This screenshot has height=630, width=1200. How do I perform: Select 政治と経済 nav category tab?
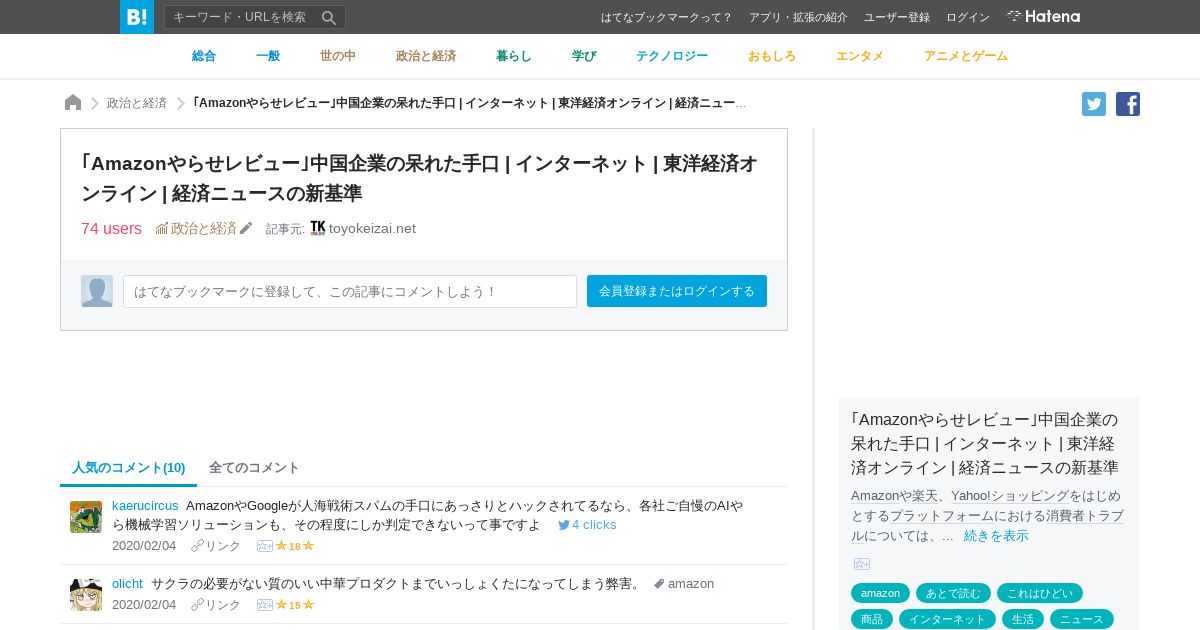(426, 56)
